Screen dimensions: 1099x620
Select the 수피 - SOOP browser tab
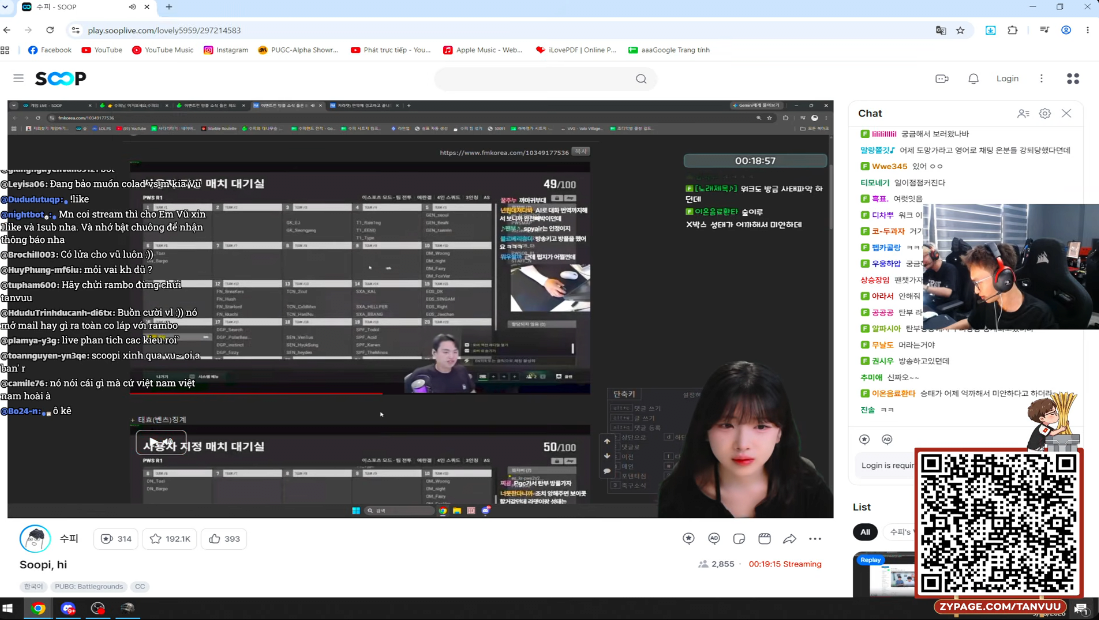(83, 7)
